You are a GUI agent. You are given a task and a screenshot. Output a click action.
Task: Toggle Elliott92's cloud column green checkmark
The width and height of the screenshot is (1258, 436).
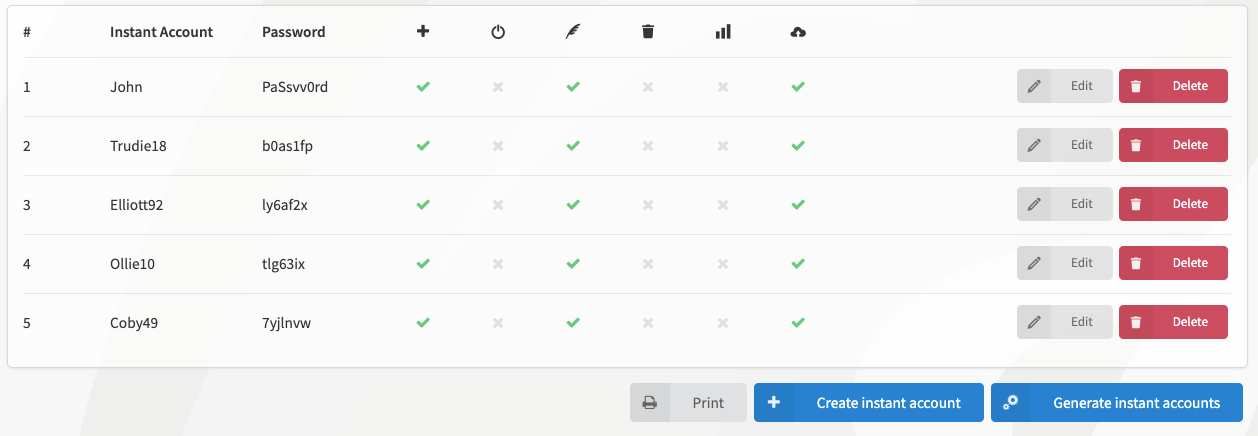coord(798,205)
